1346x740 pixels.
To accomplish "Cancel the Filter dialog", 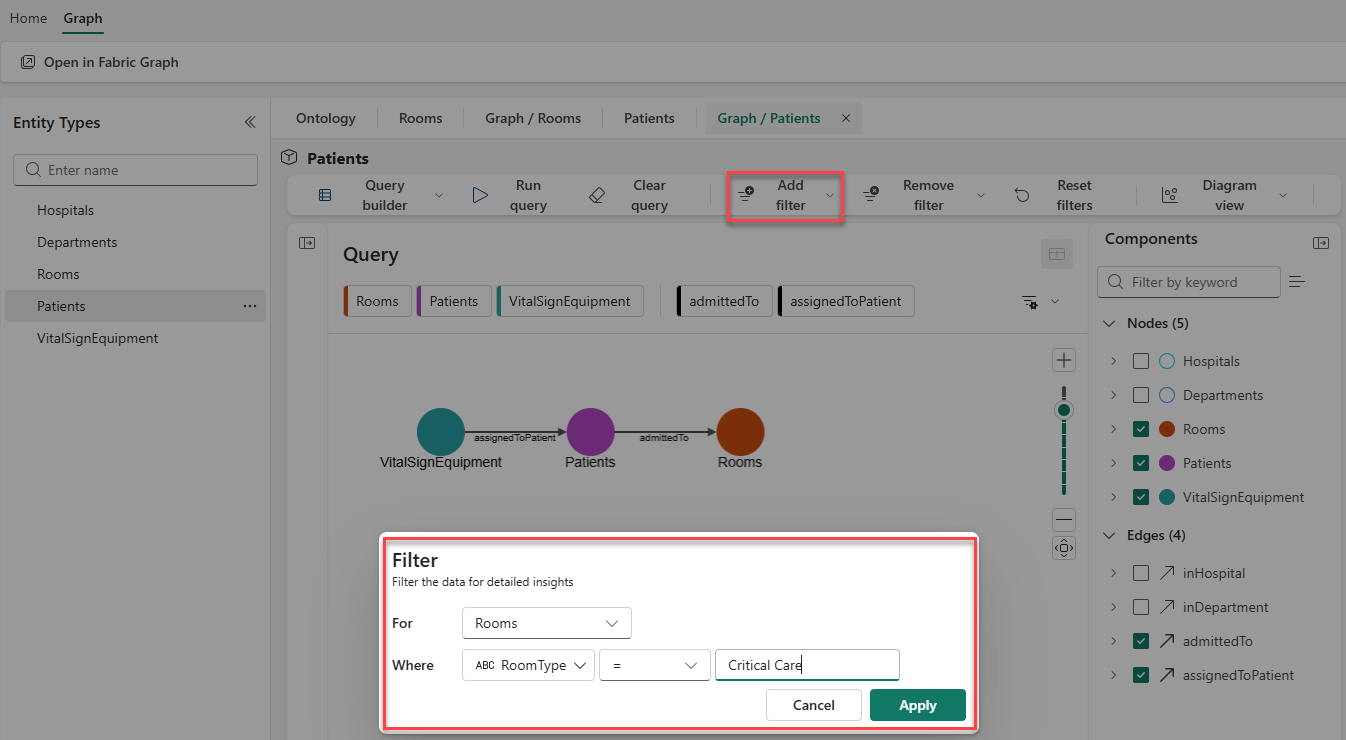I will coord(814,705).
